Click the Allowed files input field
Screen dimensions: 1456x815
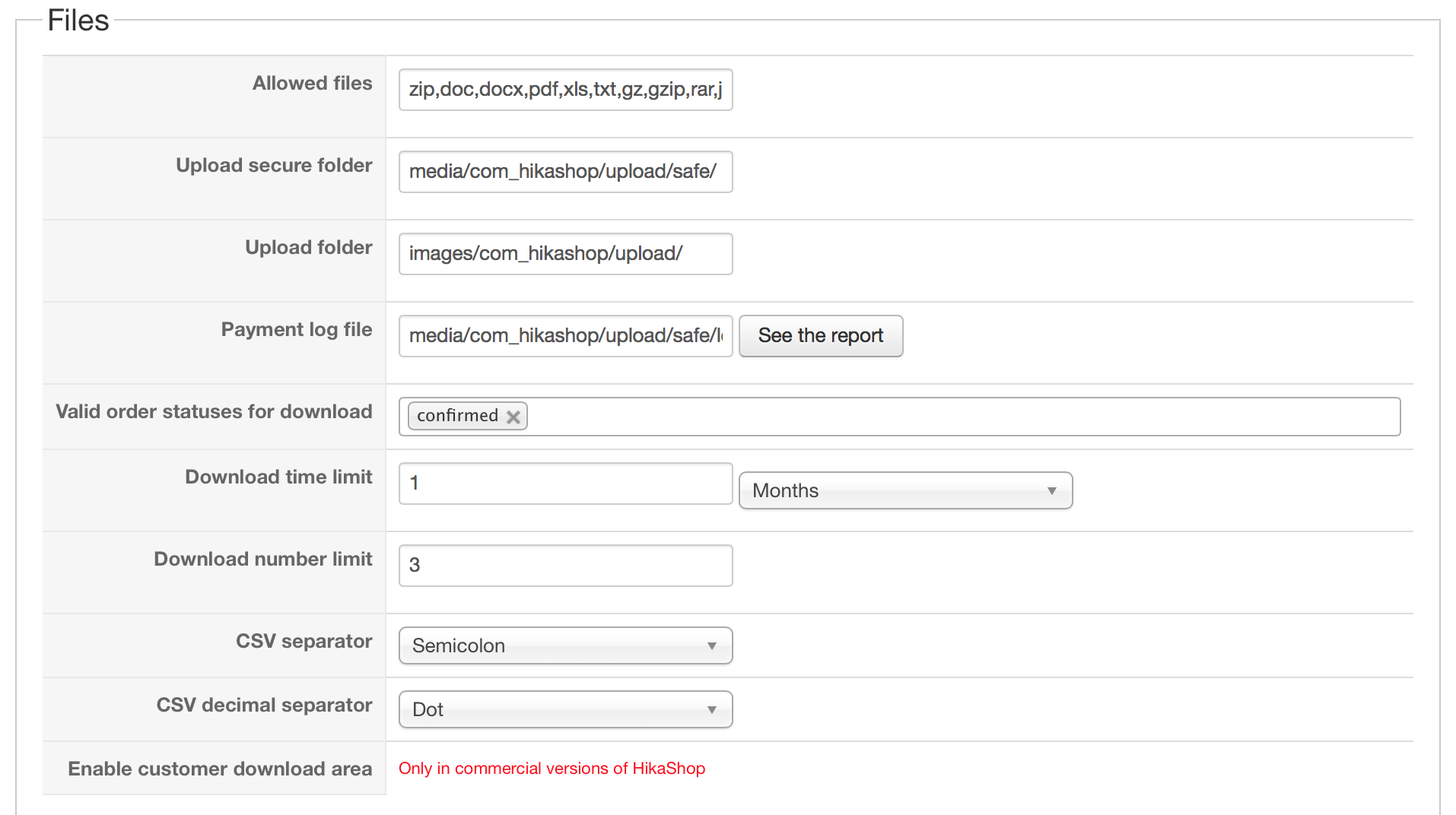click(x=564, y=90)
